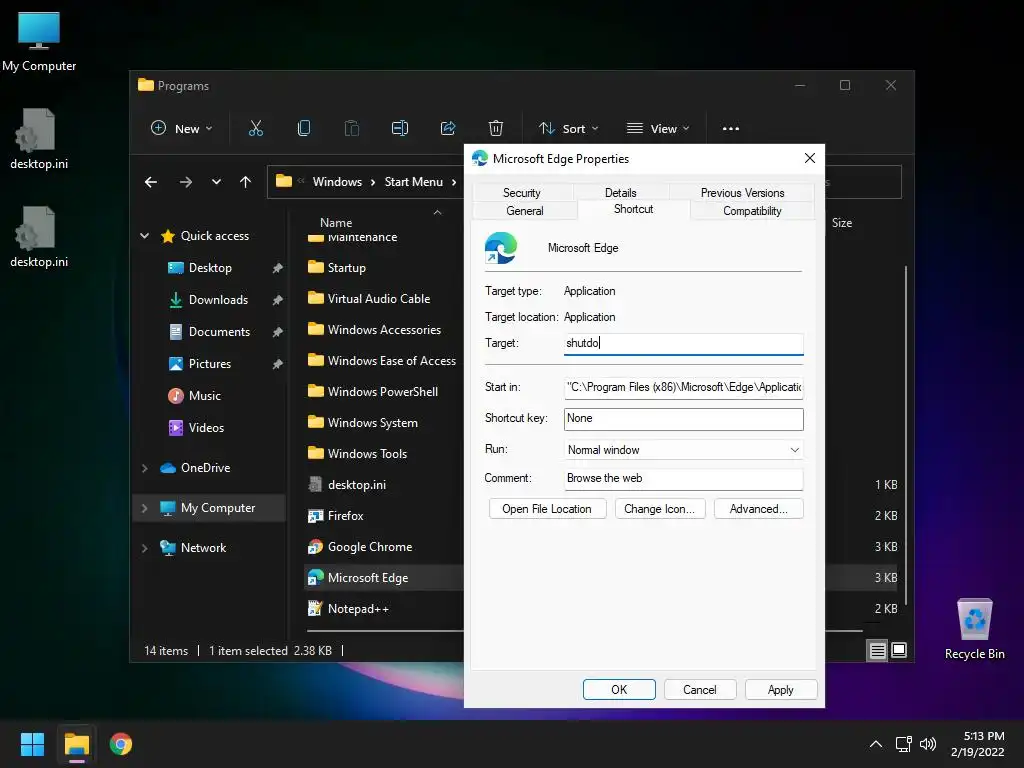This screenshot has height=768, width=1024.
Task: Expand the My Computer tree node
Action: tap(144, 508)
